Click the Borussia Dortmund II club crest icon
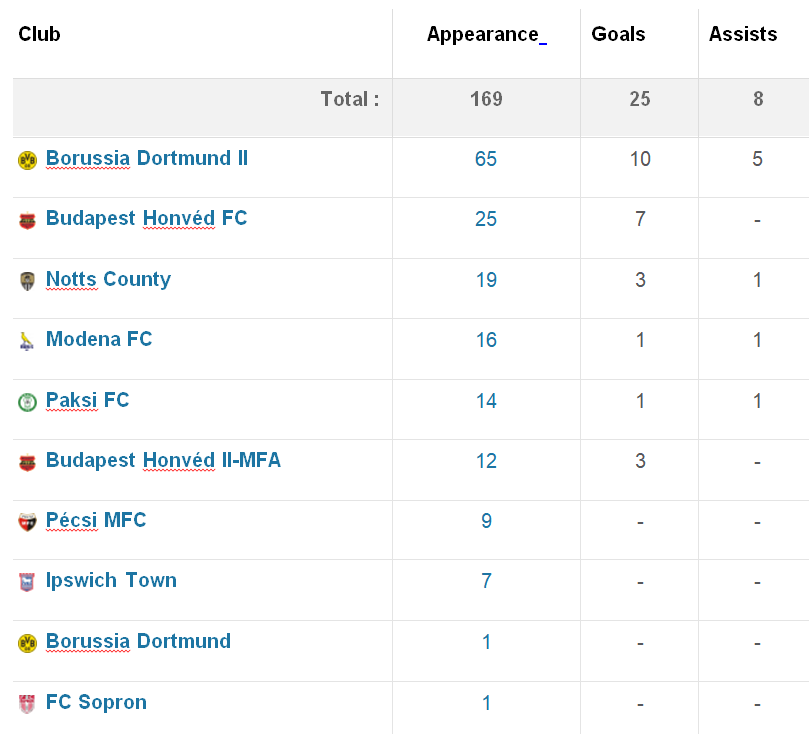 tap(27, 160)
